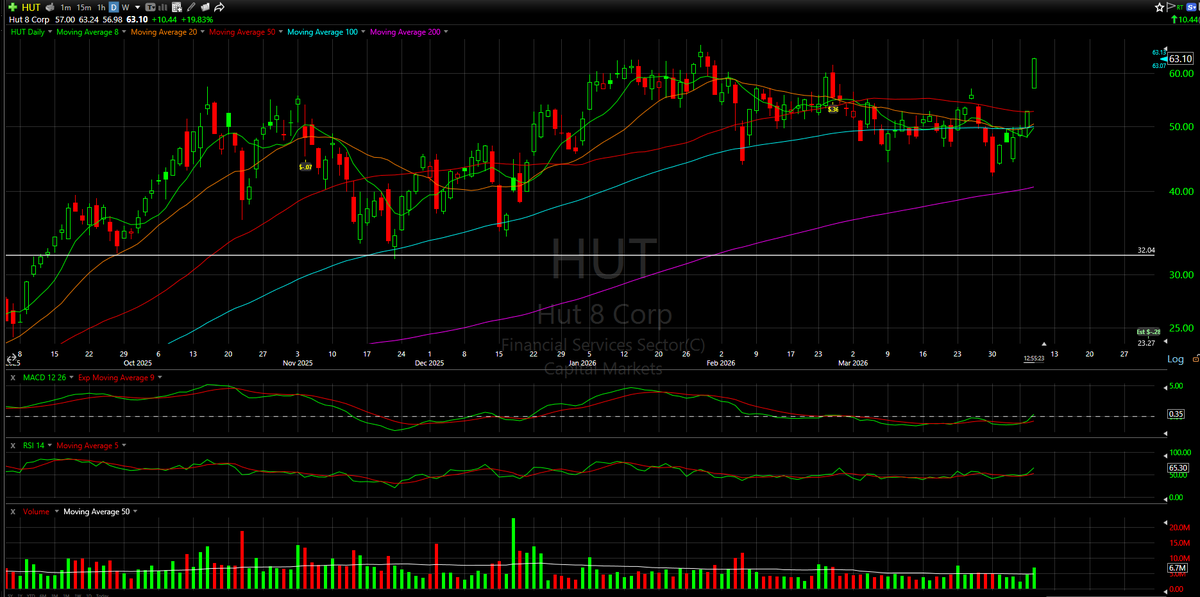Click the 65.30 RSI value label

click(1177, 467)
